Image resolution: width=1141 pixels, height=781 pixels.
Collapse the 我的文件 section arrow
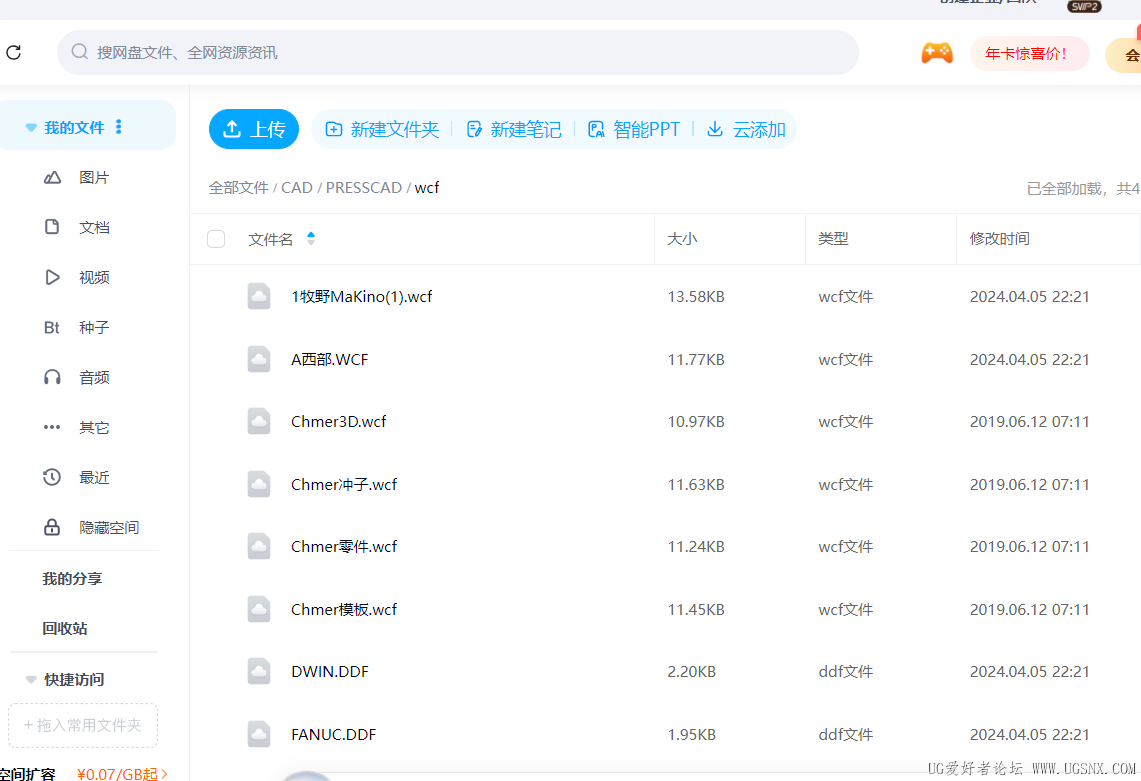[31, 127]
